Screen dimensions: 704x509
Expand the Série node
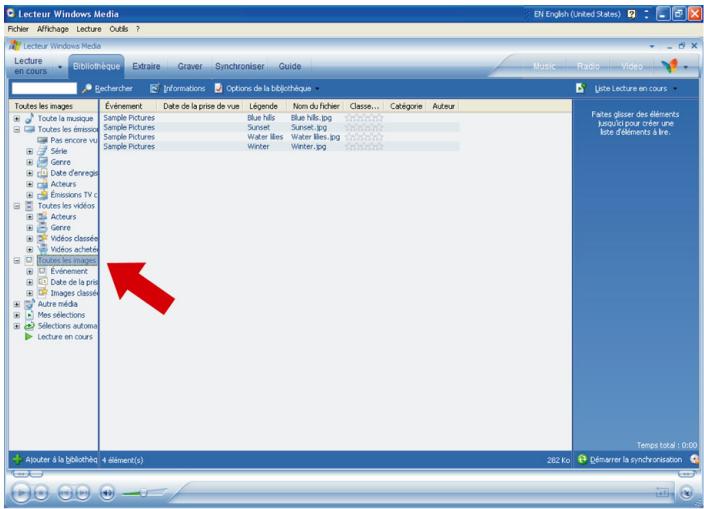30,151
